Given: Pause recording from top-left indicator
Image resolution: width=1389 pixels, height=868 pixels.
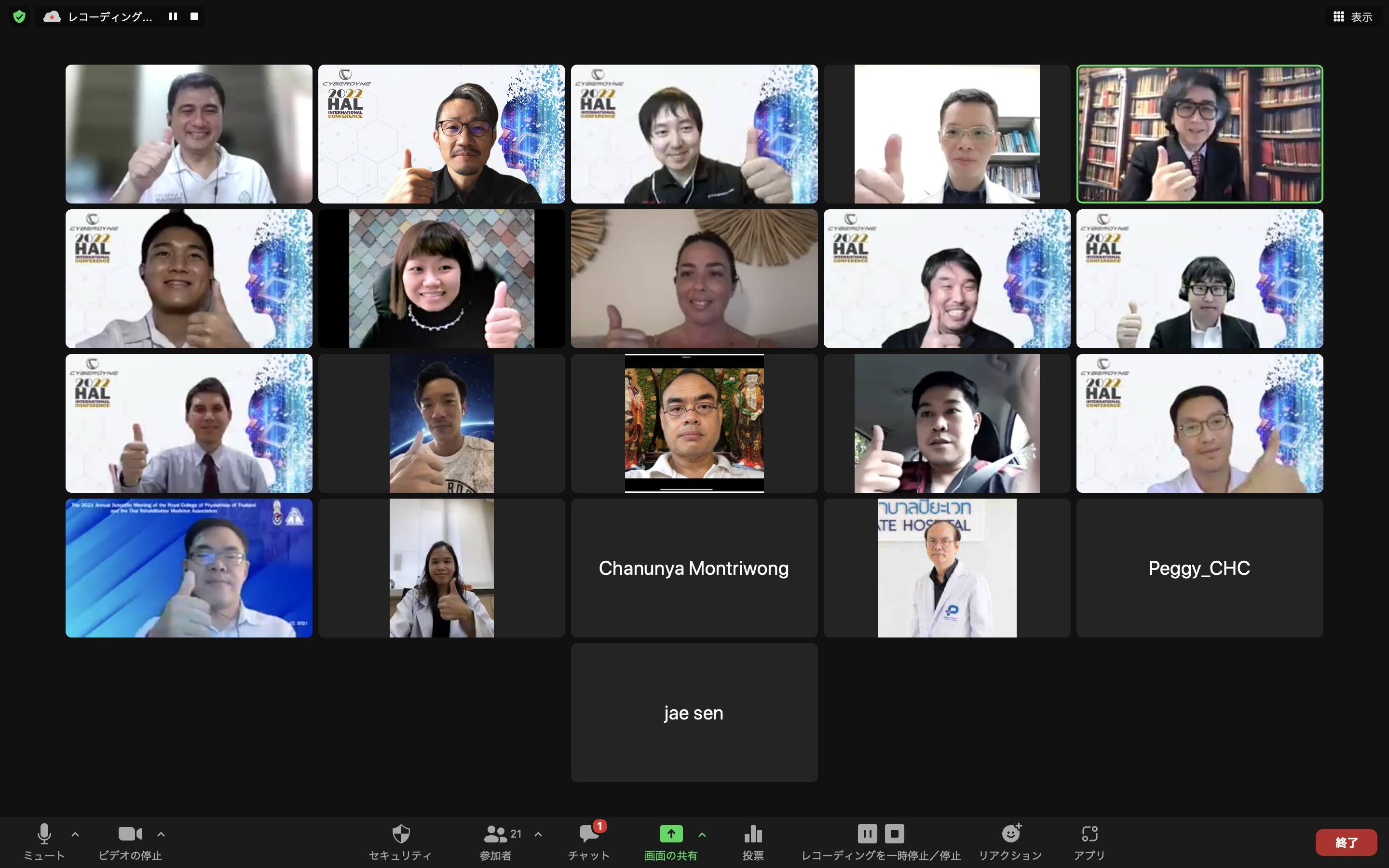Looking at the screenshot, I should click(x=173, y=17).
